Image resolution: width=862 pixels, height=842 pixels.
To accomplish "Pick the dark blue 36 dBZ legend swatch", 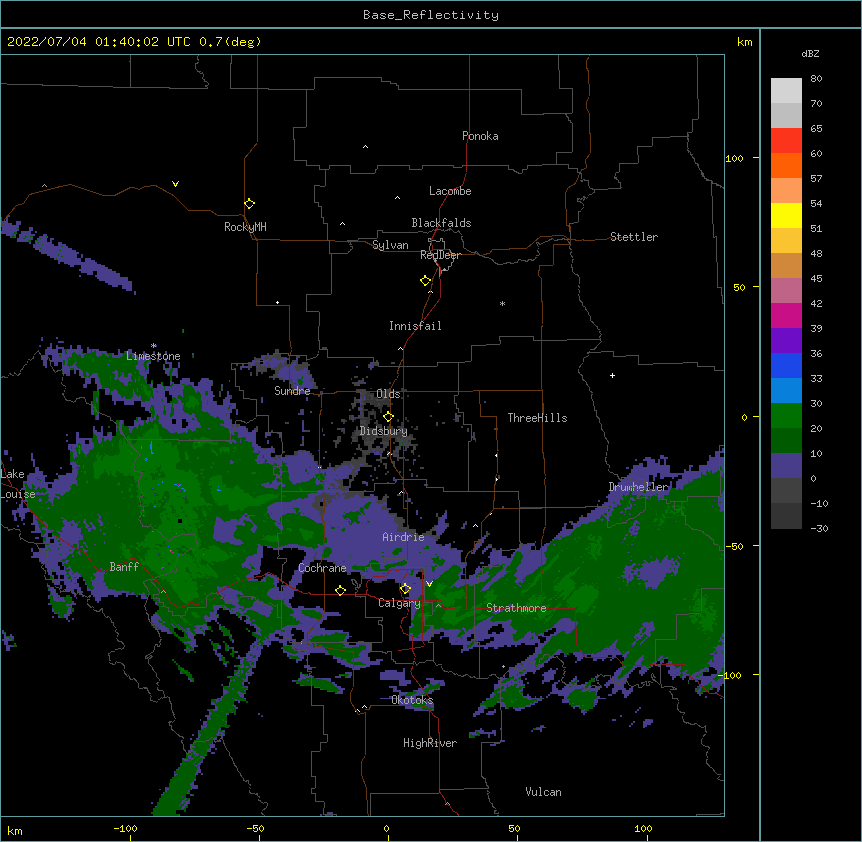I will (x=786, y=365).
